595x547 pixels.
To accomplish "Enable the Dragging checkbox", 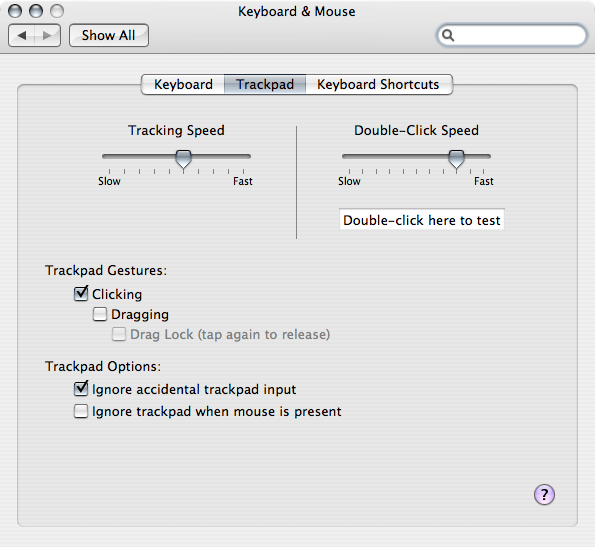I will coord(100,314).
